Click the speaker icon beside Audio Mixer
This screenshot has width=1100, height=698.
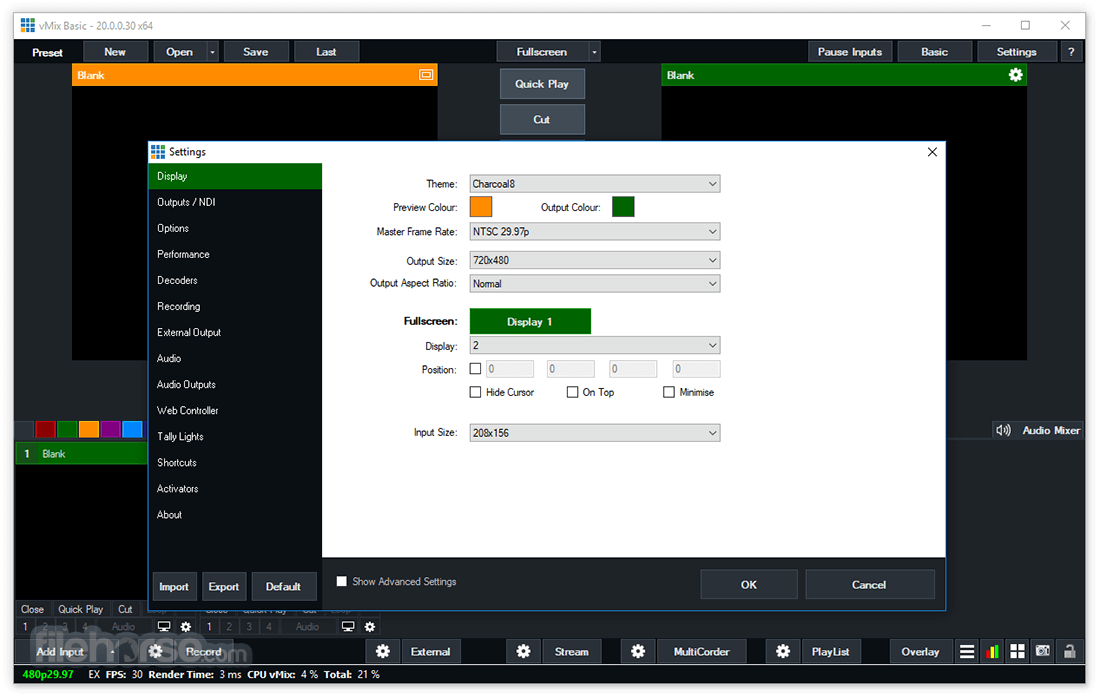(1003, 431)
